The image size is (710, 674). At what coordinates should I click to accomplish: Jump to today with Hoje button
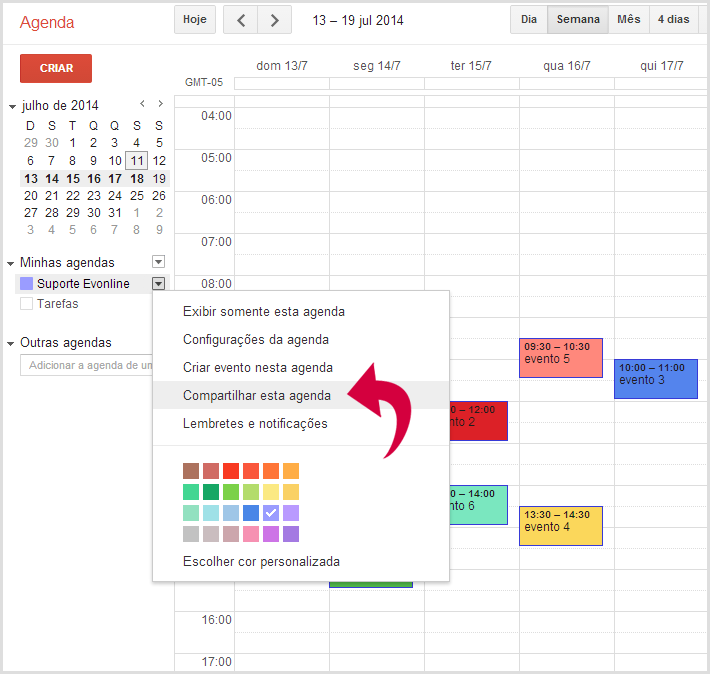tap(195, 19)
